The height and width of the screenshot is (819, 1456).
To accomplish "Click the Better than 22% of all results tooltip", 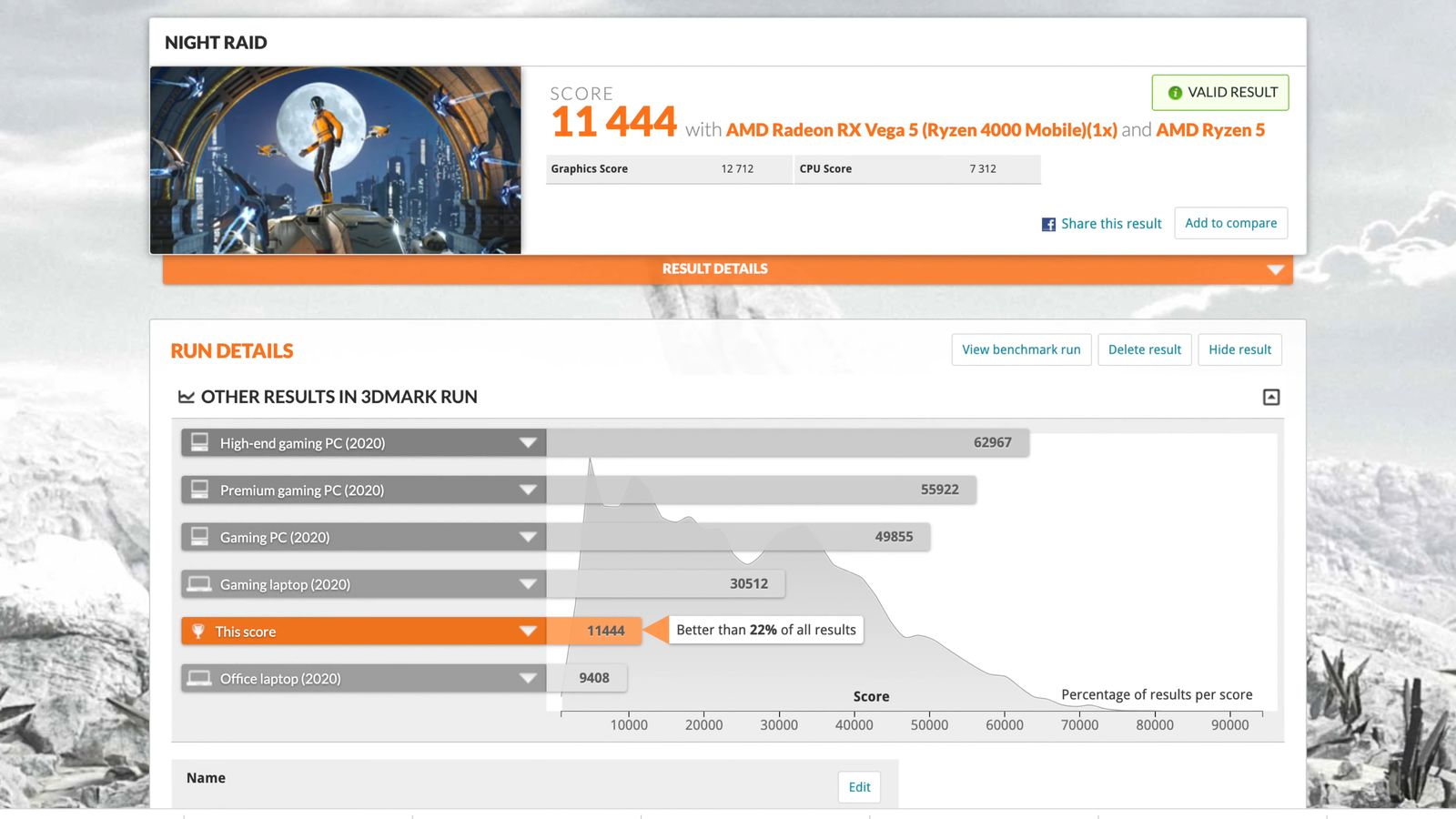I will 766,630.
